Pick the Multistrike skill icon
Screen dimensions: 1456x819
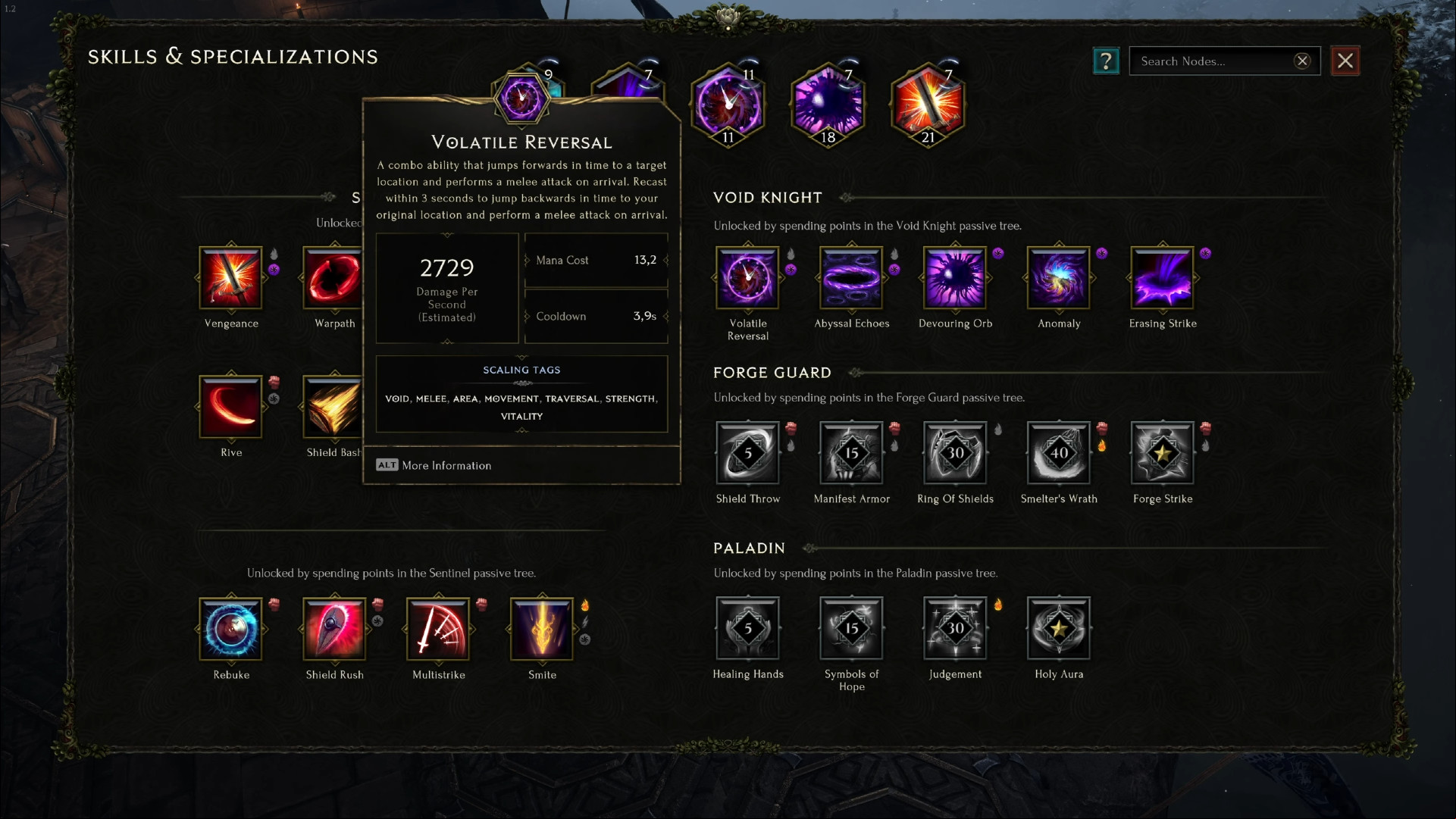click(438, 629)
